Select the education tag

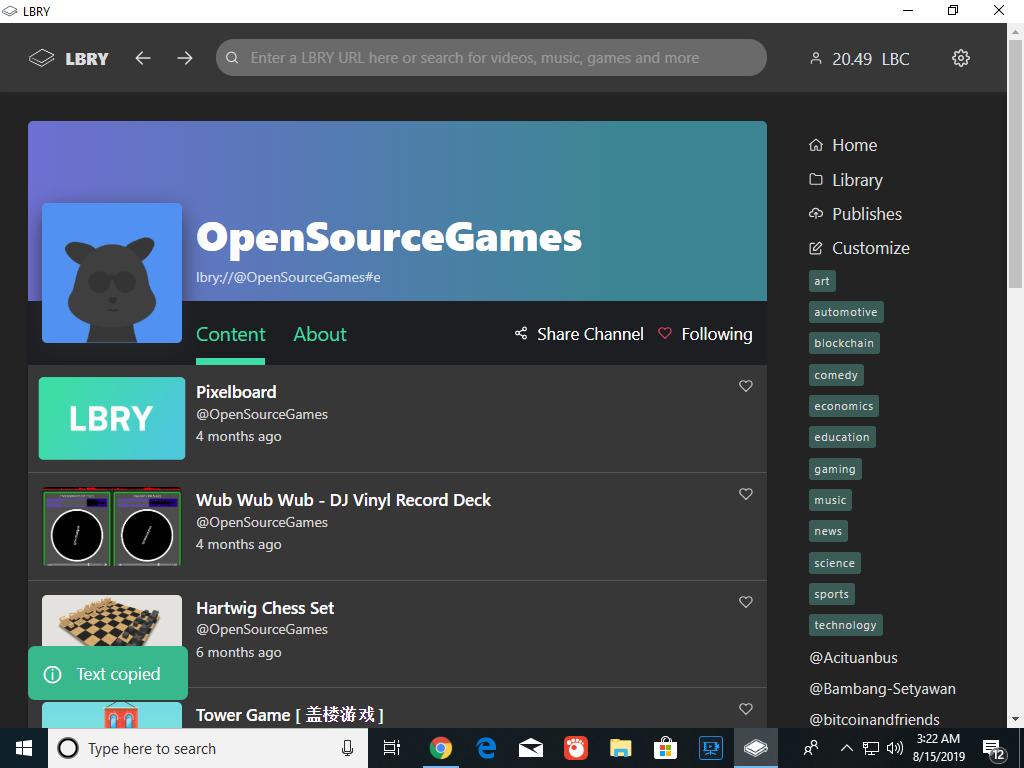(x=842, y=437)
